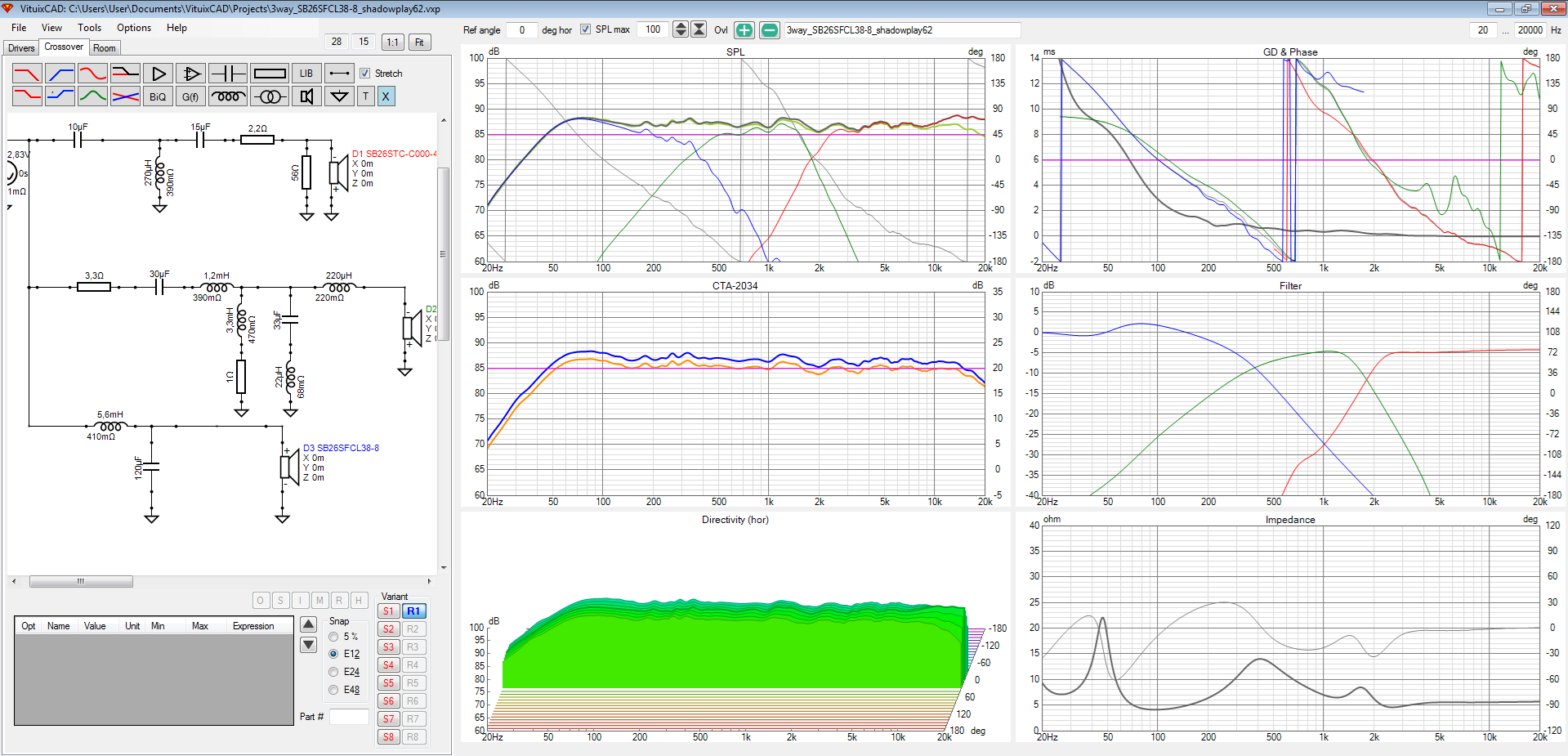Edit the minimum frequency field showing 20
The width and height of the screenshot is (1568, 756).
coord(1482,30)
